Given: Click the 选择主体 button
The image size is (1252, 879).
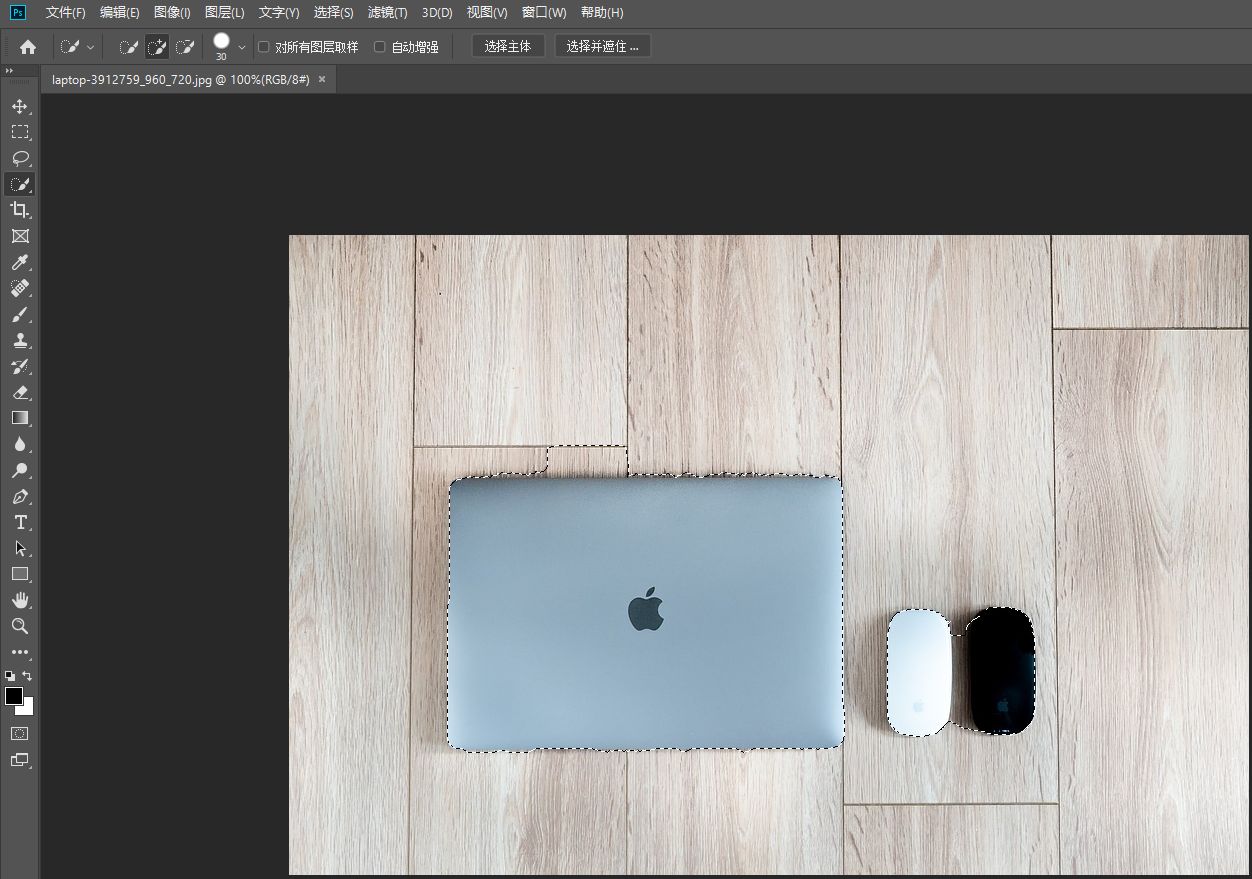Looking at the screenshot, I should point(508,46).
